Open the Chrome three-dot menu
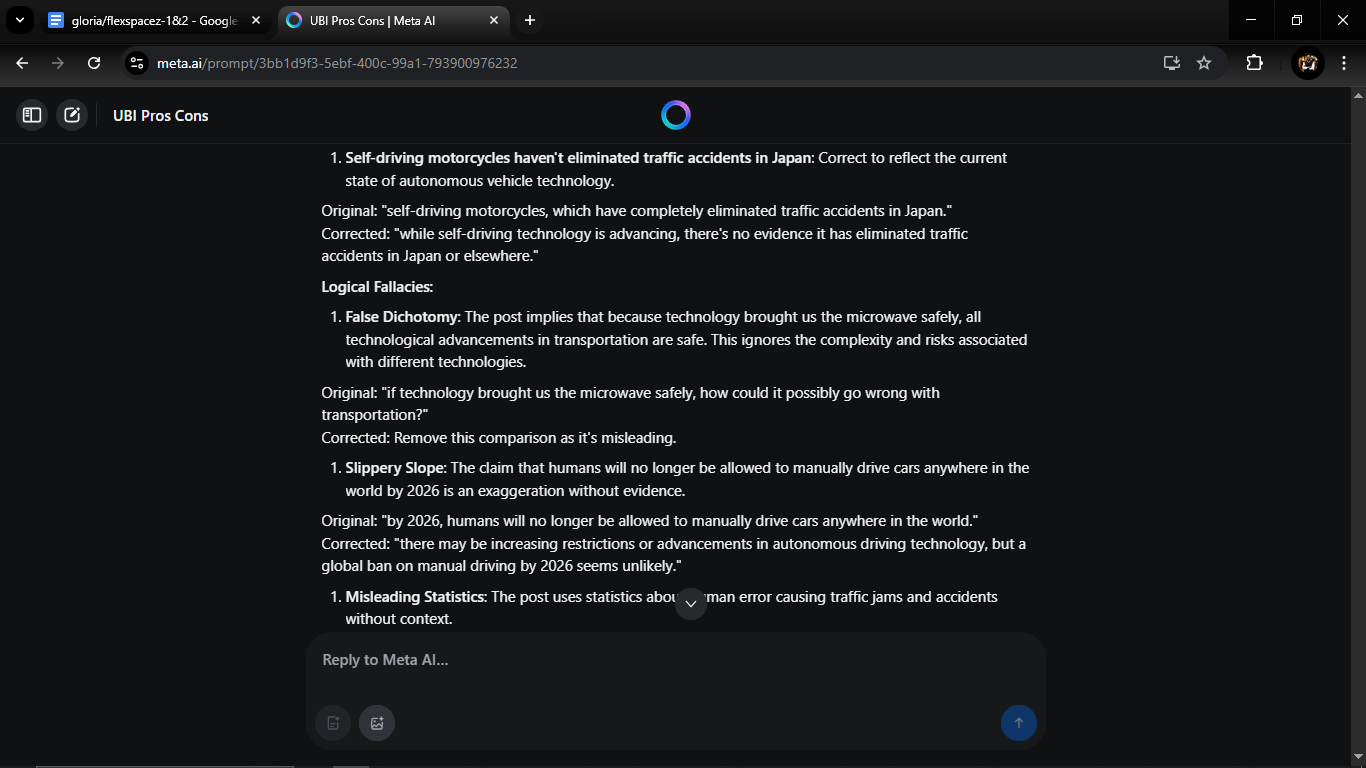1366x768 pixels. tap(1344, 63)
